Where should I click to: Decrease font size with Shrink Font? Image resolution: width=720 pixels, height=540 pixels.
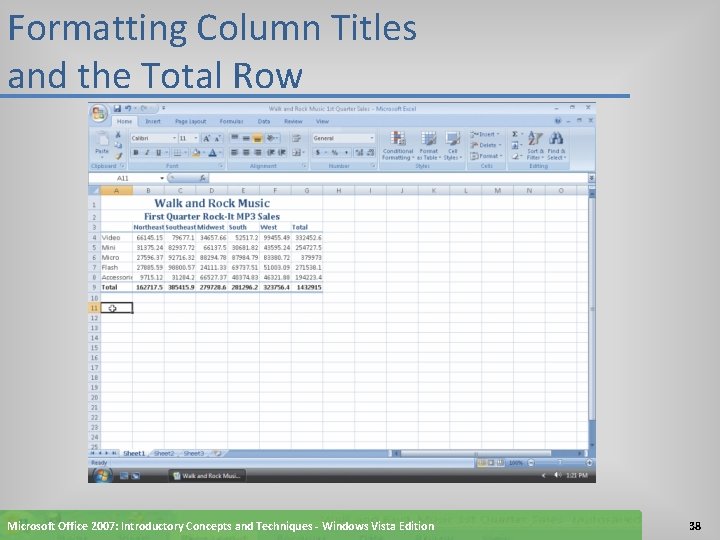click(x=218, y=138)
